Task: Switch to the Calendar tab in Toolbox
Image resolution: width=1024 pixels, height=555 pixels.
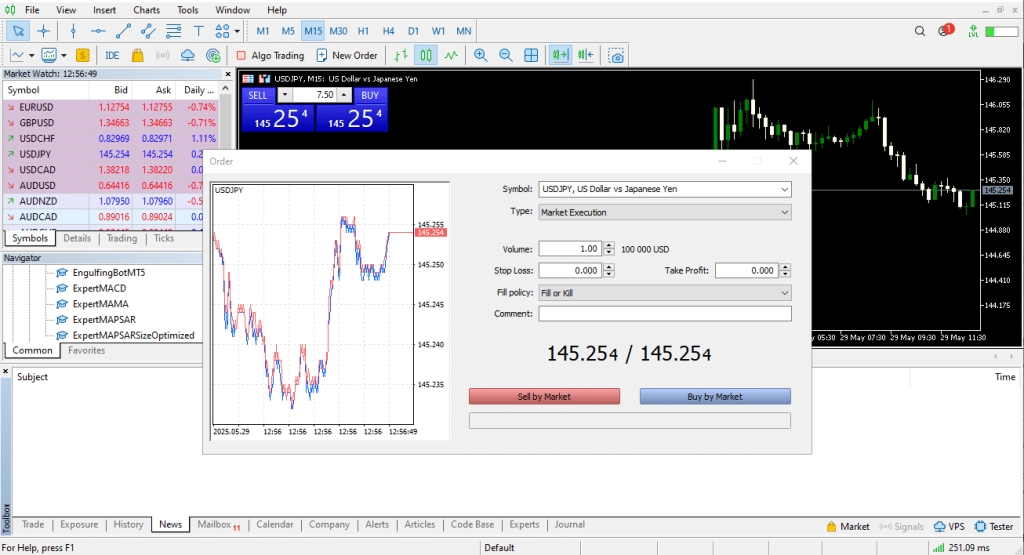Action: 274,525
